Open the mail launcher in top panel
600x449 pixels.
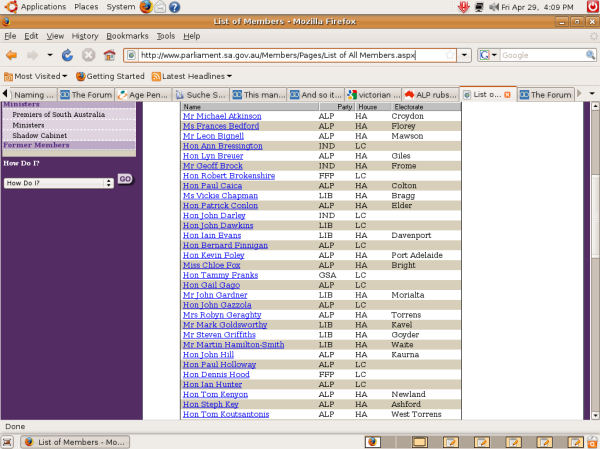tap(160, 7)
